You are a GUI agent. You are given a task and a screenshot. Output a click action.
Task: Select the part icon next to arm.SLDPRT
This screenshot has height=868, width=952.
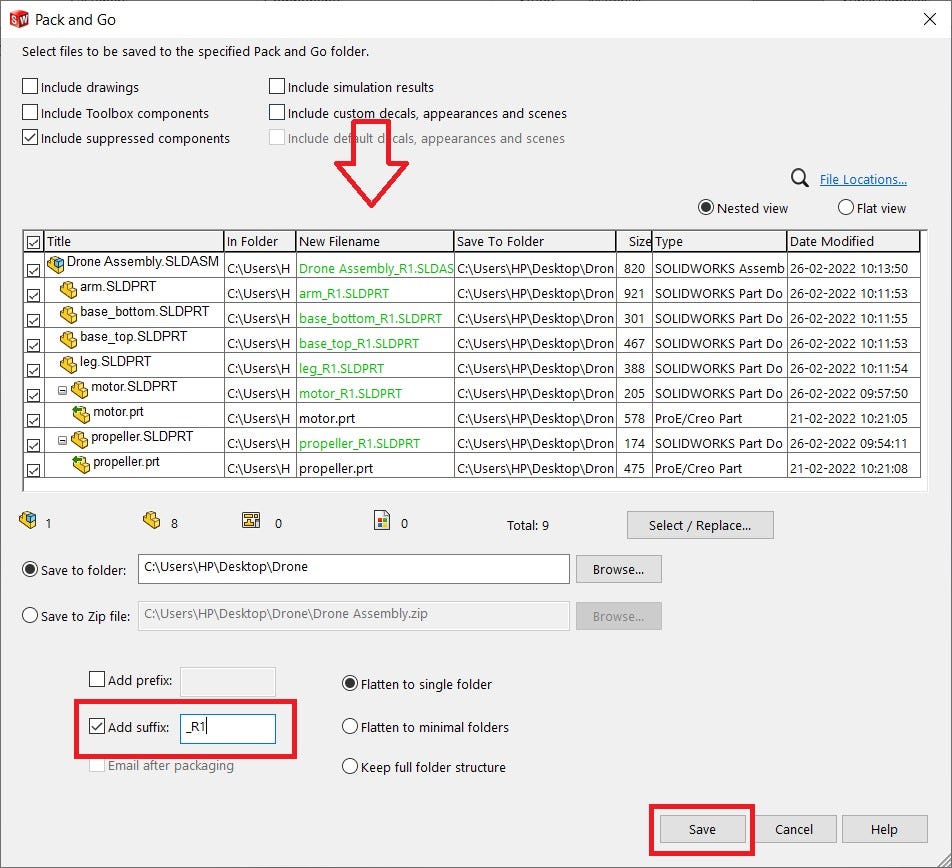pyautogui.click(x=69, y=288)
